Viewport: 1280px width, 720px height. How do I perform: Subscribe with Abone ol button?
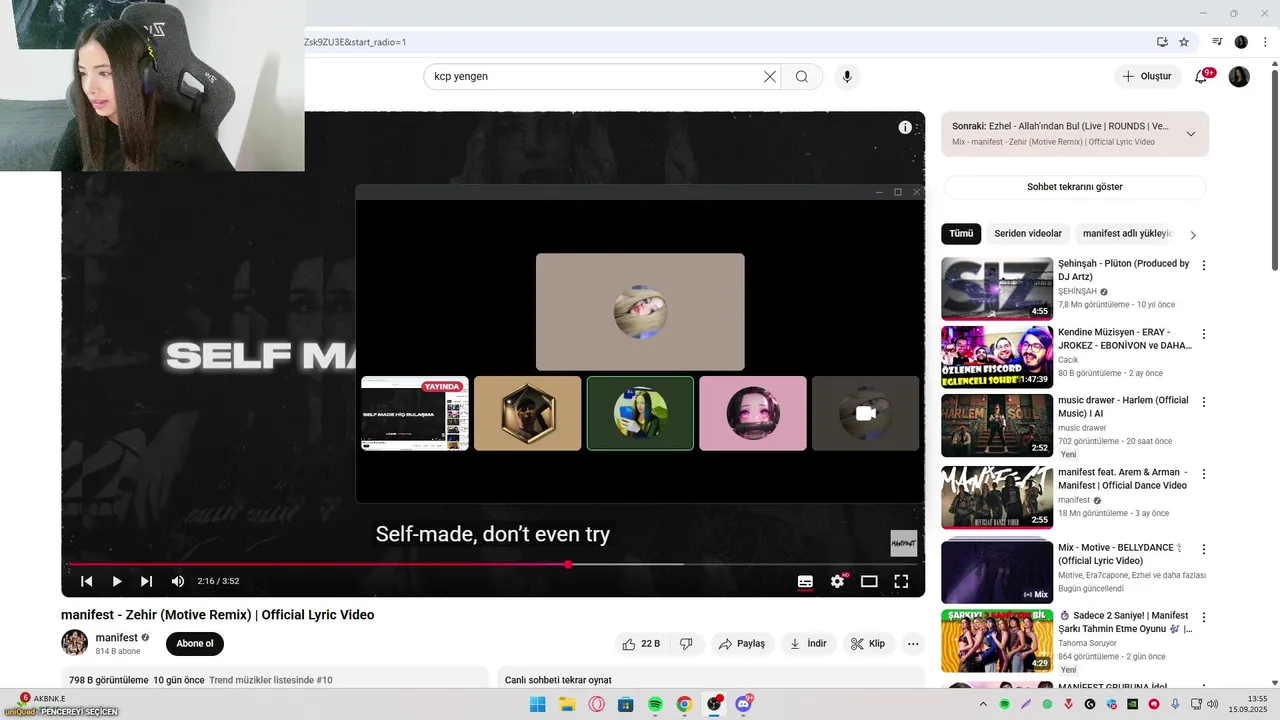195,644
